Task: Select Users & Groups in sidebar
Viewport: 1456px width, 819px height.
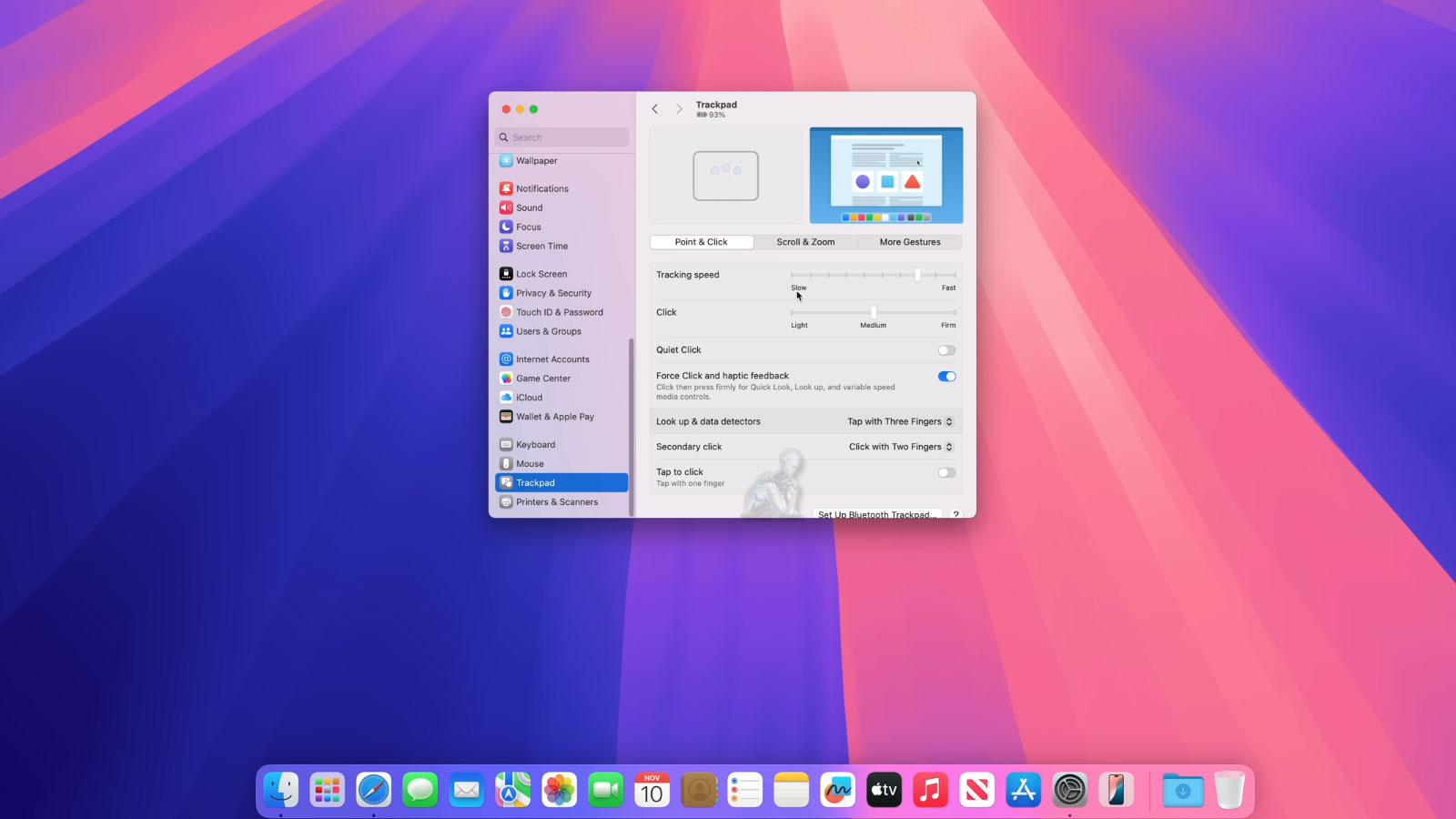Action: [561, 331]
